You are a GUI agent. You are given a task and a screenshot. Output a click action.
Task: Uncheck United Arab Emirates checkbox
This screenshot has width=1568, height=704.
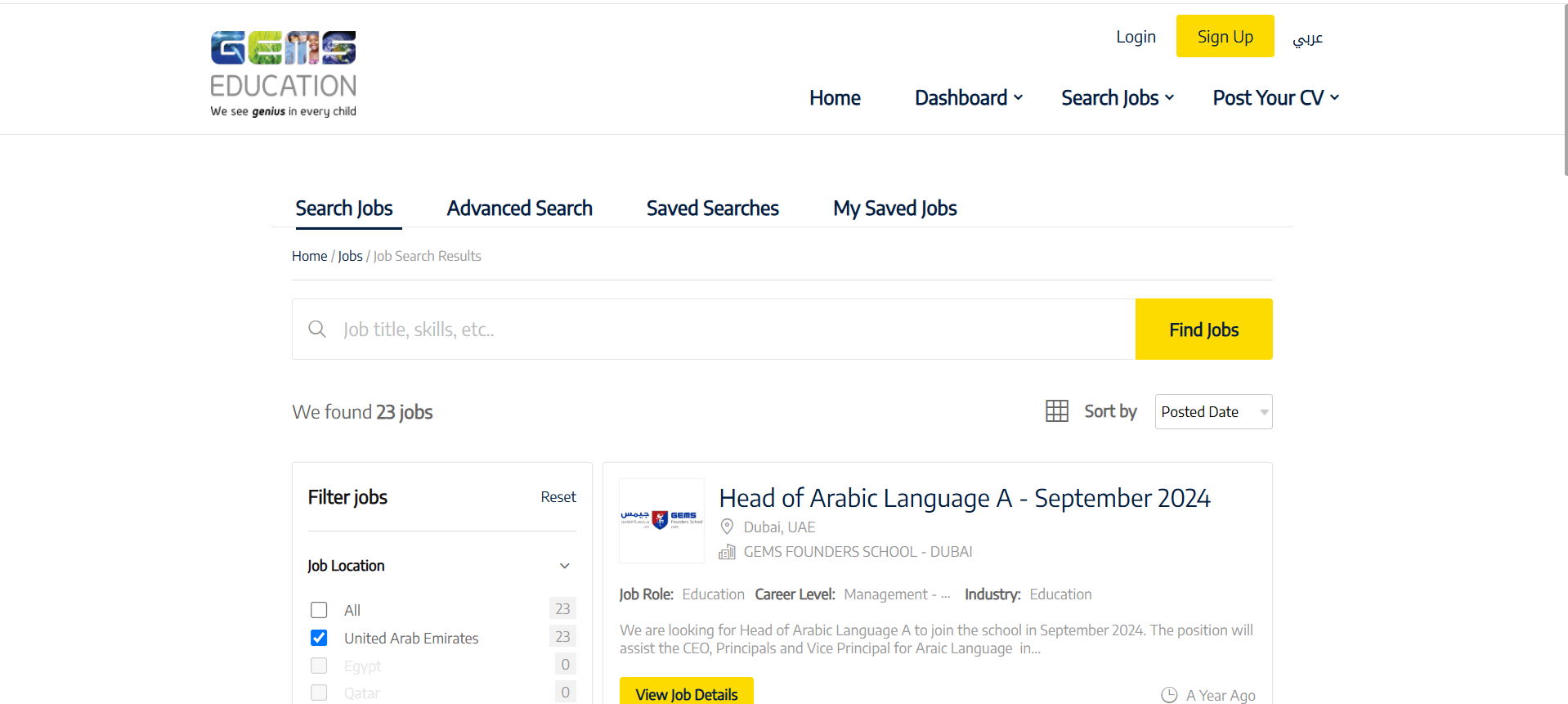click(319, 638)
